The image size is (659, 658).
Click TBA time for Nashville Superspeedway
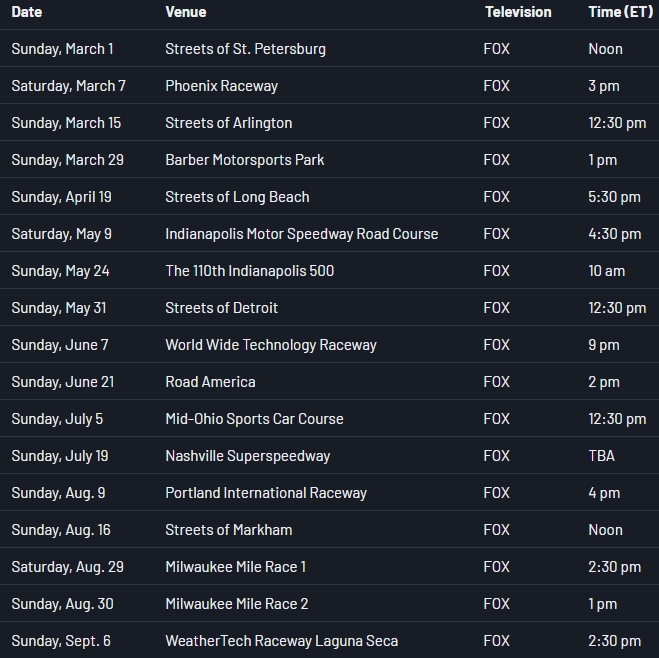tap(602, 456)
